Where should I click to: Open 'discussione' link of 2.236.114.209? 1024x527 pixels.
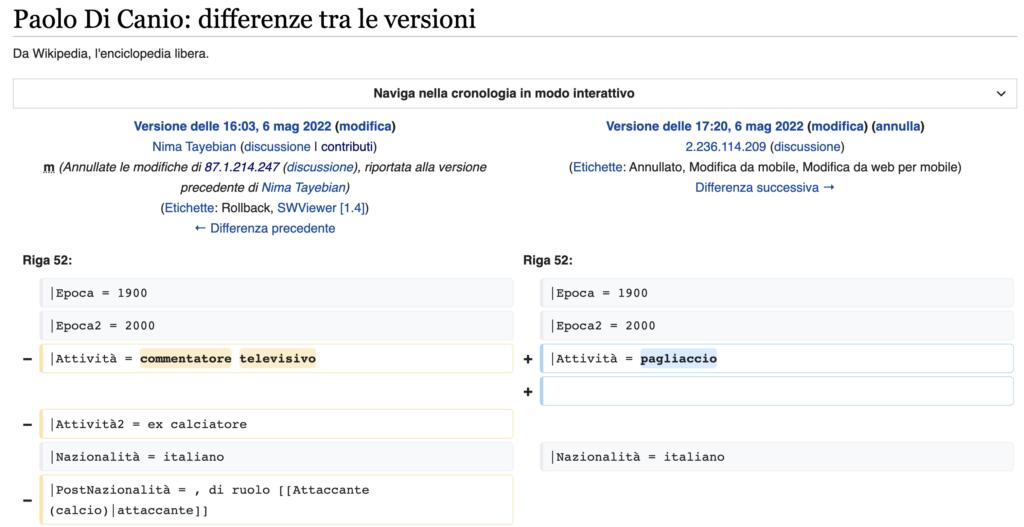[x=807, y=147]
